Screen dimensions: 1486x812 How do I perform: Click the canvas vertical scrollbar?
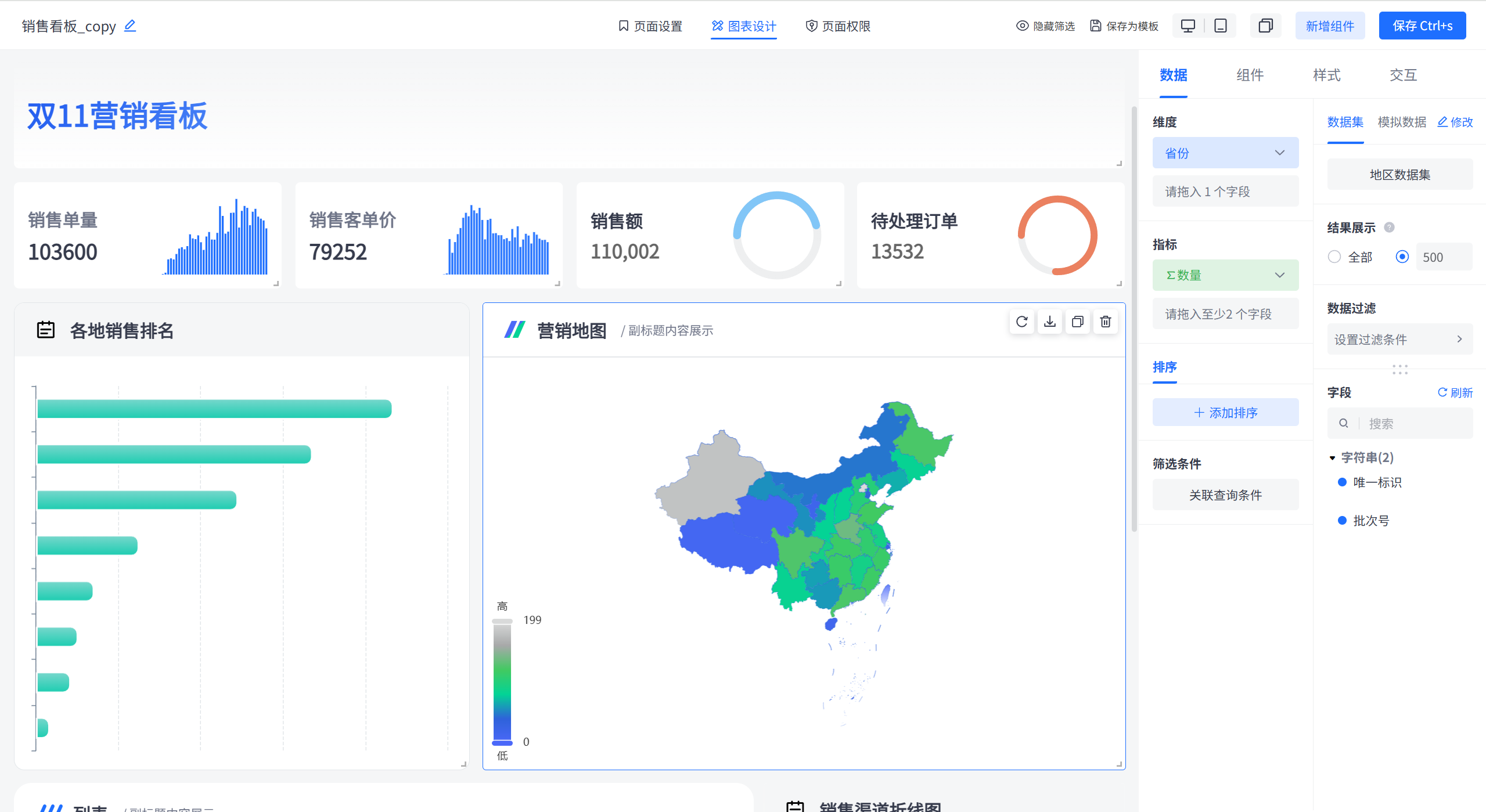1134,319
